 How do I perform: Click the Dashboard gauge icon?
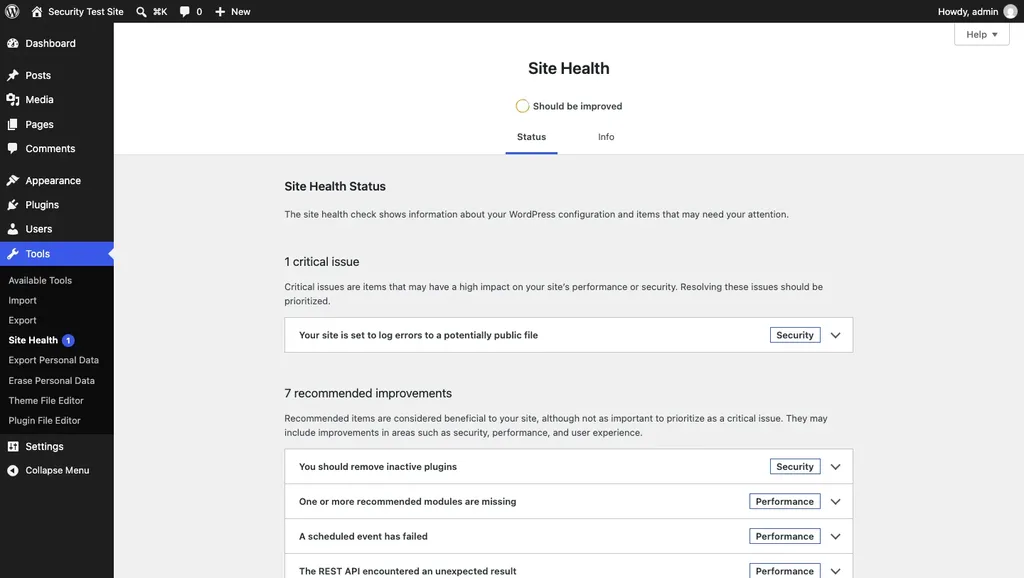point(12,43)
